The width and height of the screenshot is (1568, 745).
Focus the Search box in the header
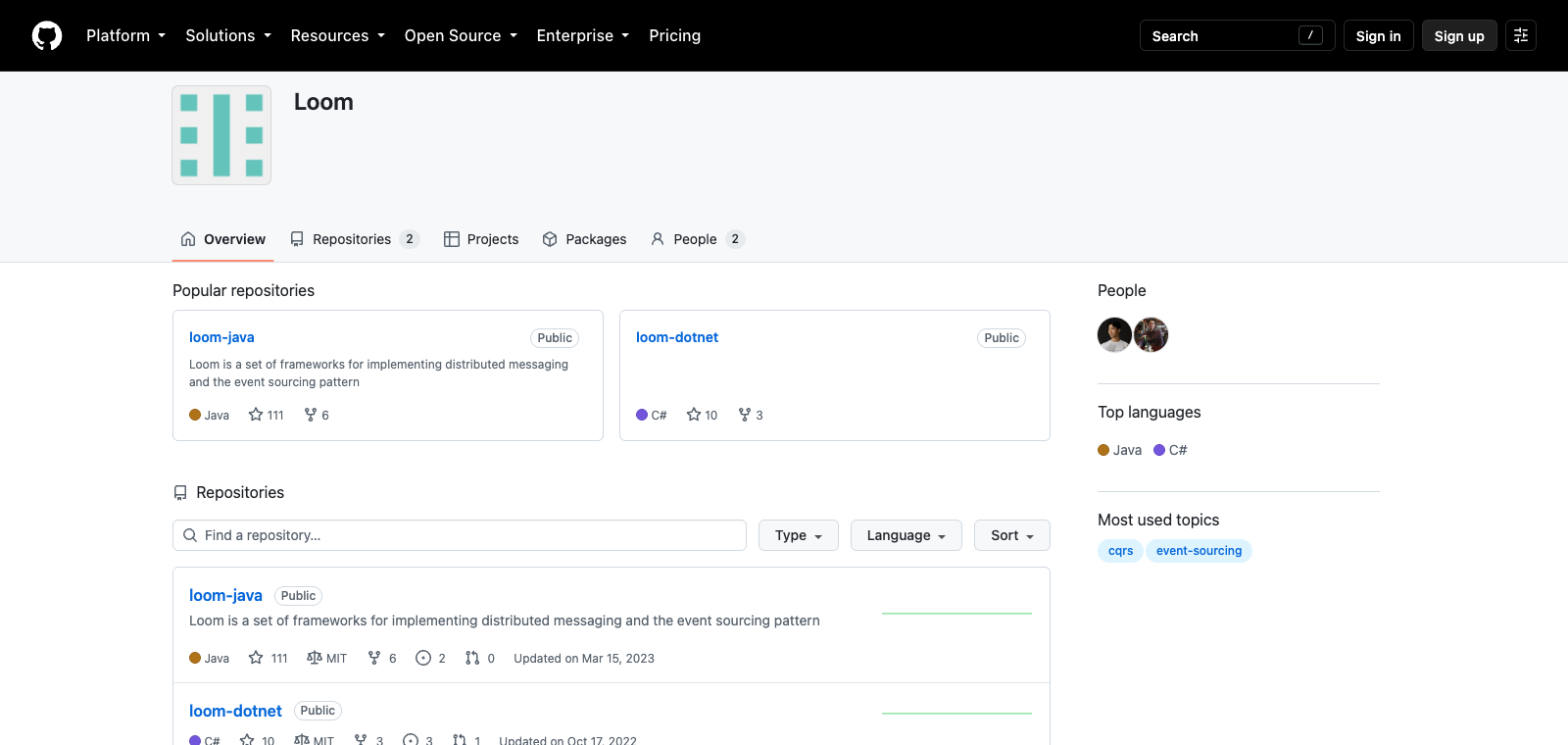click(1237, 35)
